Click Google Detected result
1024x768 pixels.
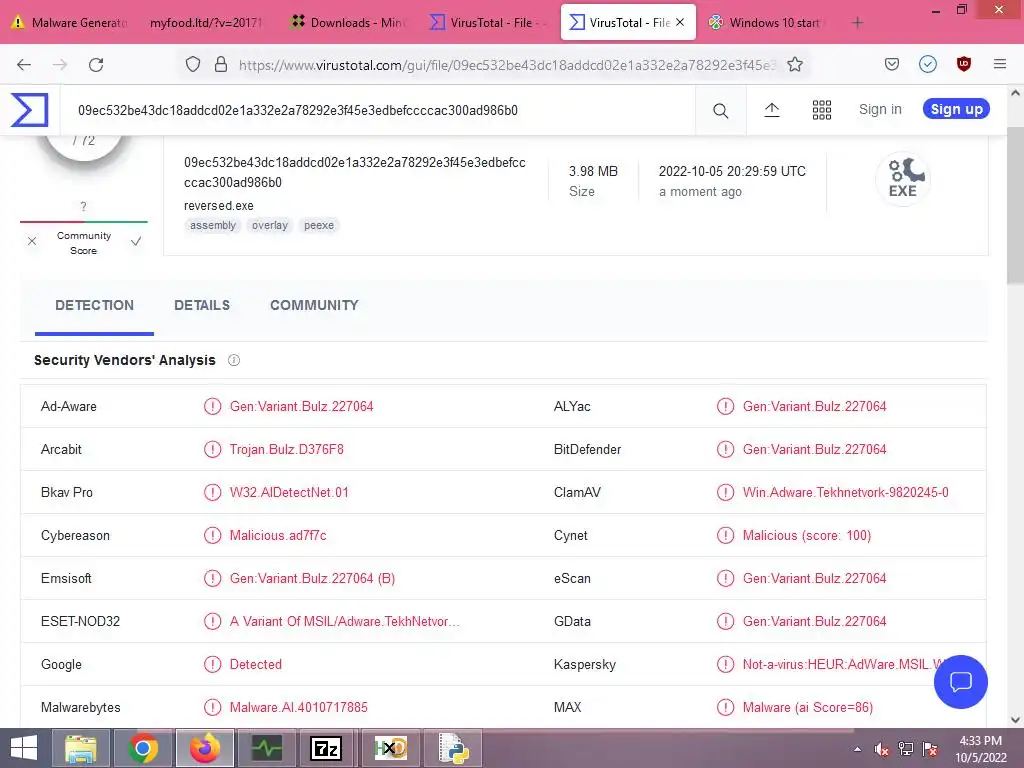click(256, 664)
